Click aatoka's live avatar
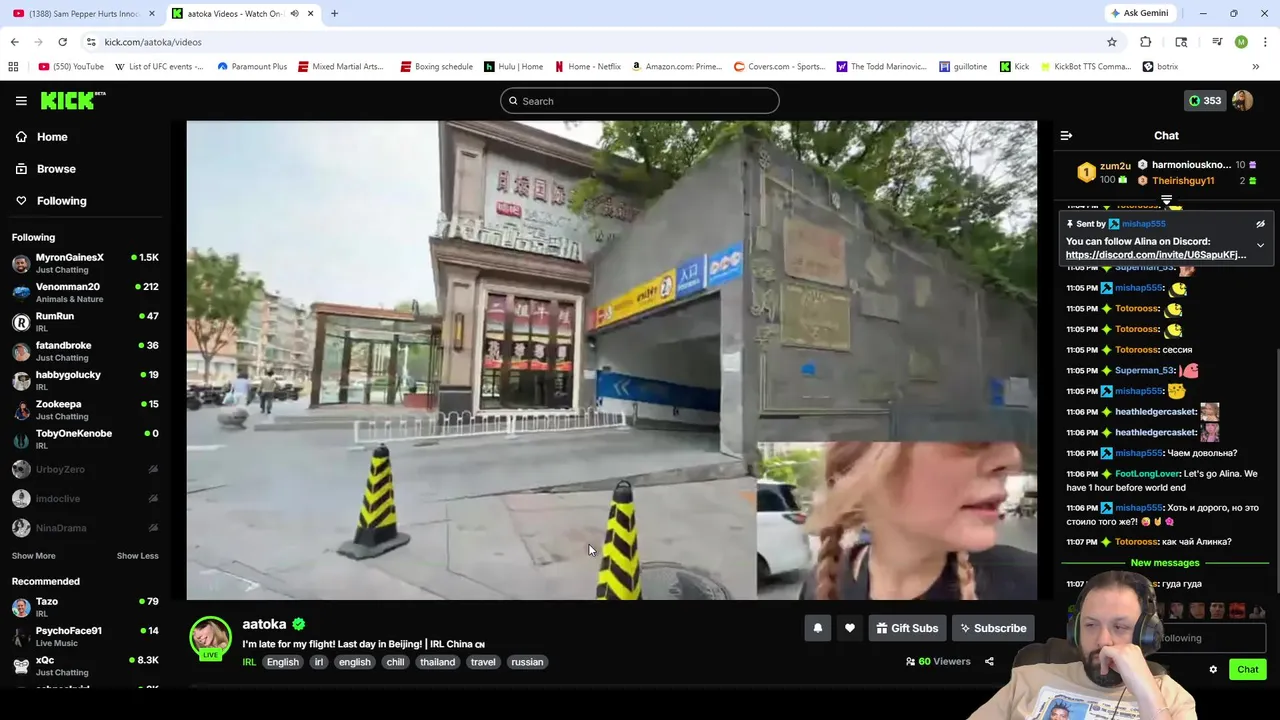The height and width of the screenshot is (720, 1280). pyautogui.click(x=210, y=638)
